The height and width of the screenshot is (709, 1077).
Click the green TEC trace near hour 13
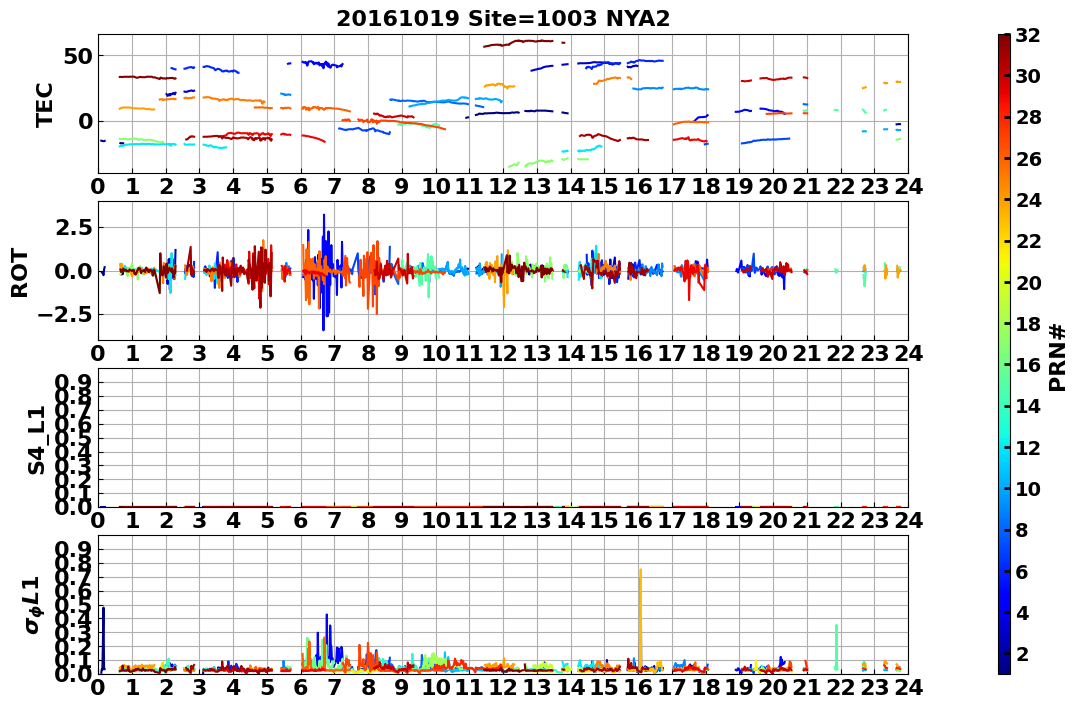coord(530,164)
